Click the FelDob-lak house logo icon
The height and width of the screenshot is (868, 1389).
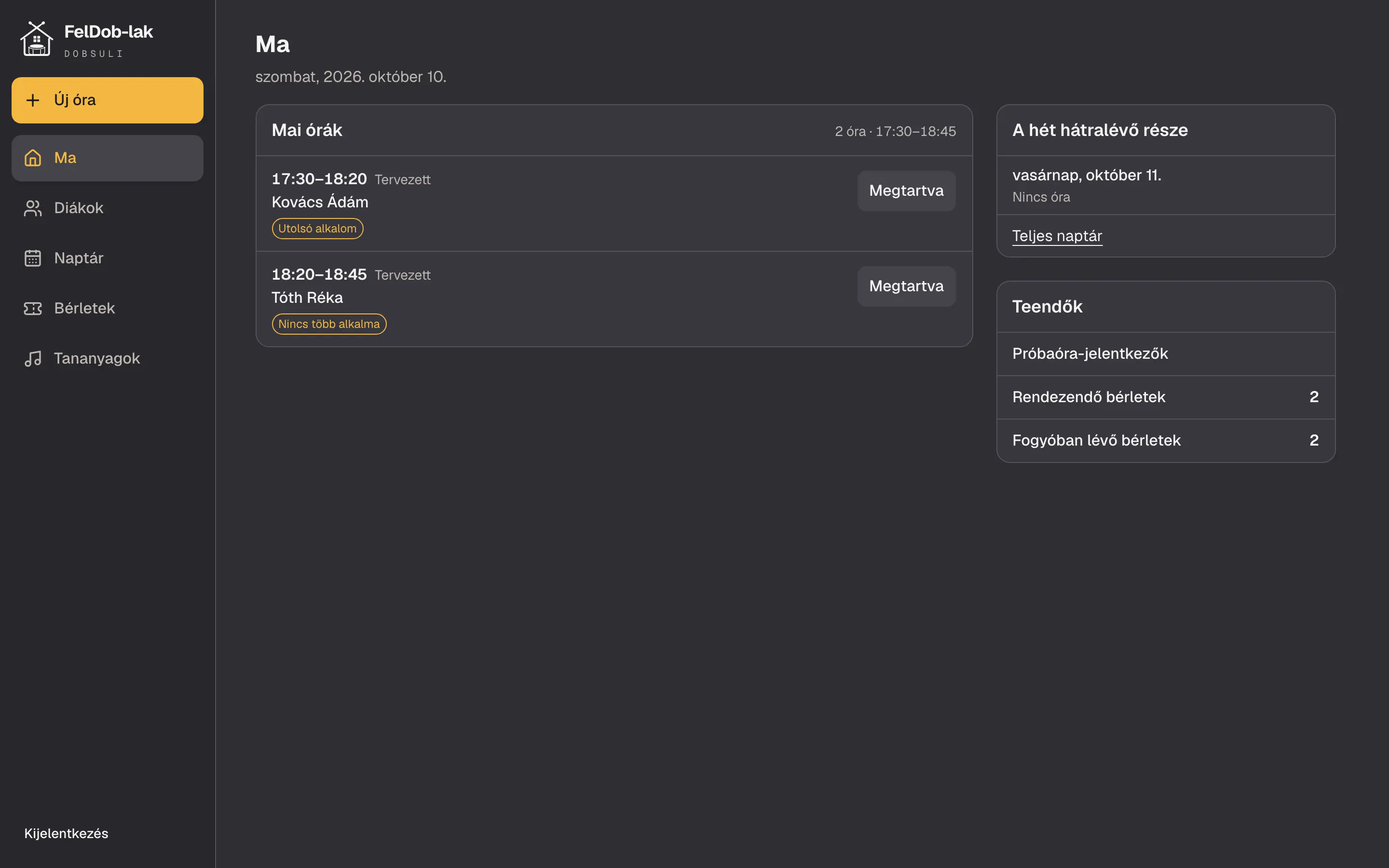(37, 39)
